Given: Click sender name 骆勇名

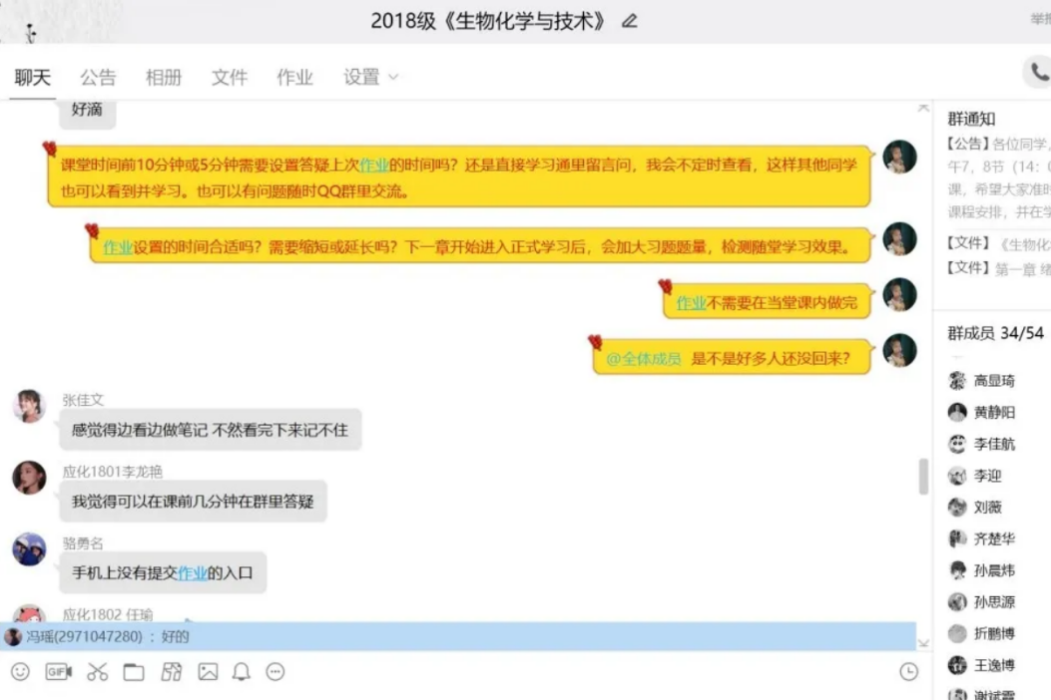Looking at the screenshot, I should tap(83, 543).
